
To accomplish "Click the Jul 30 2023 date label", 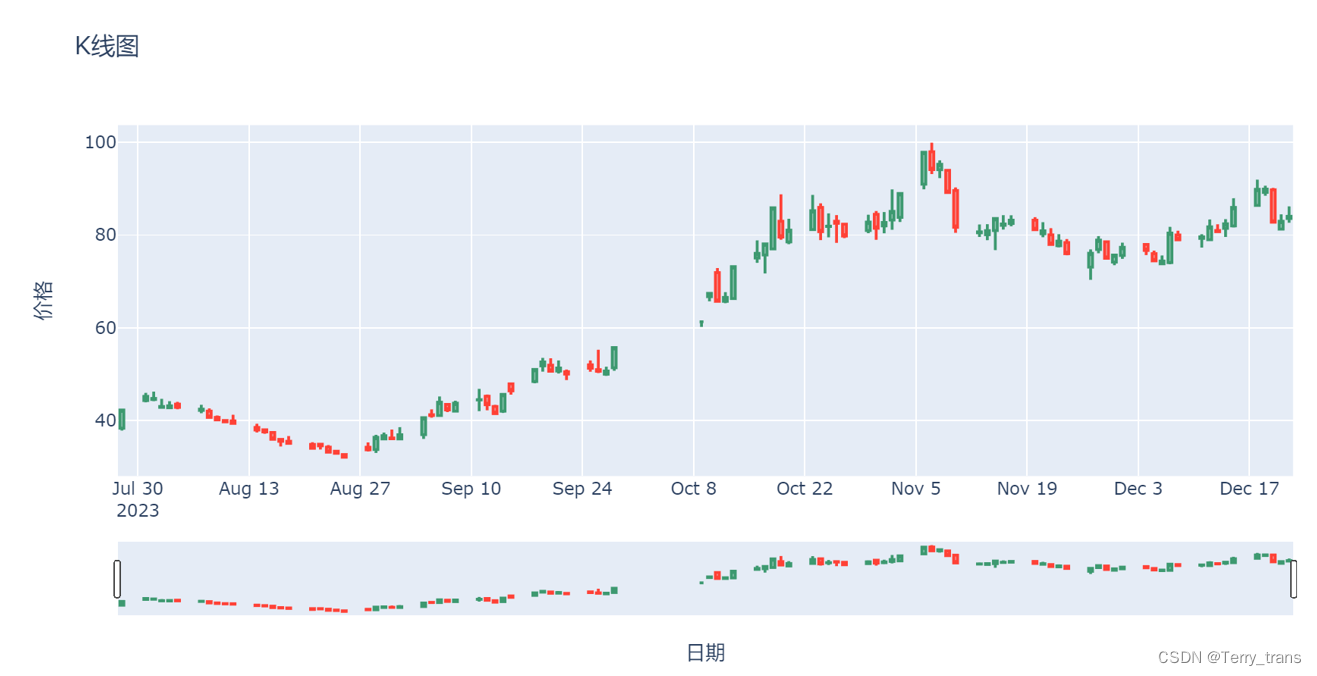I will (x=139, y=499).
